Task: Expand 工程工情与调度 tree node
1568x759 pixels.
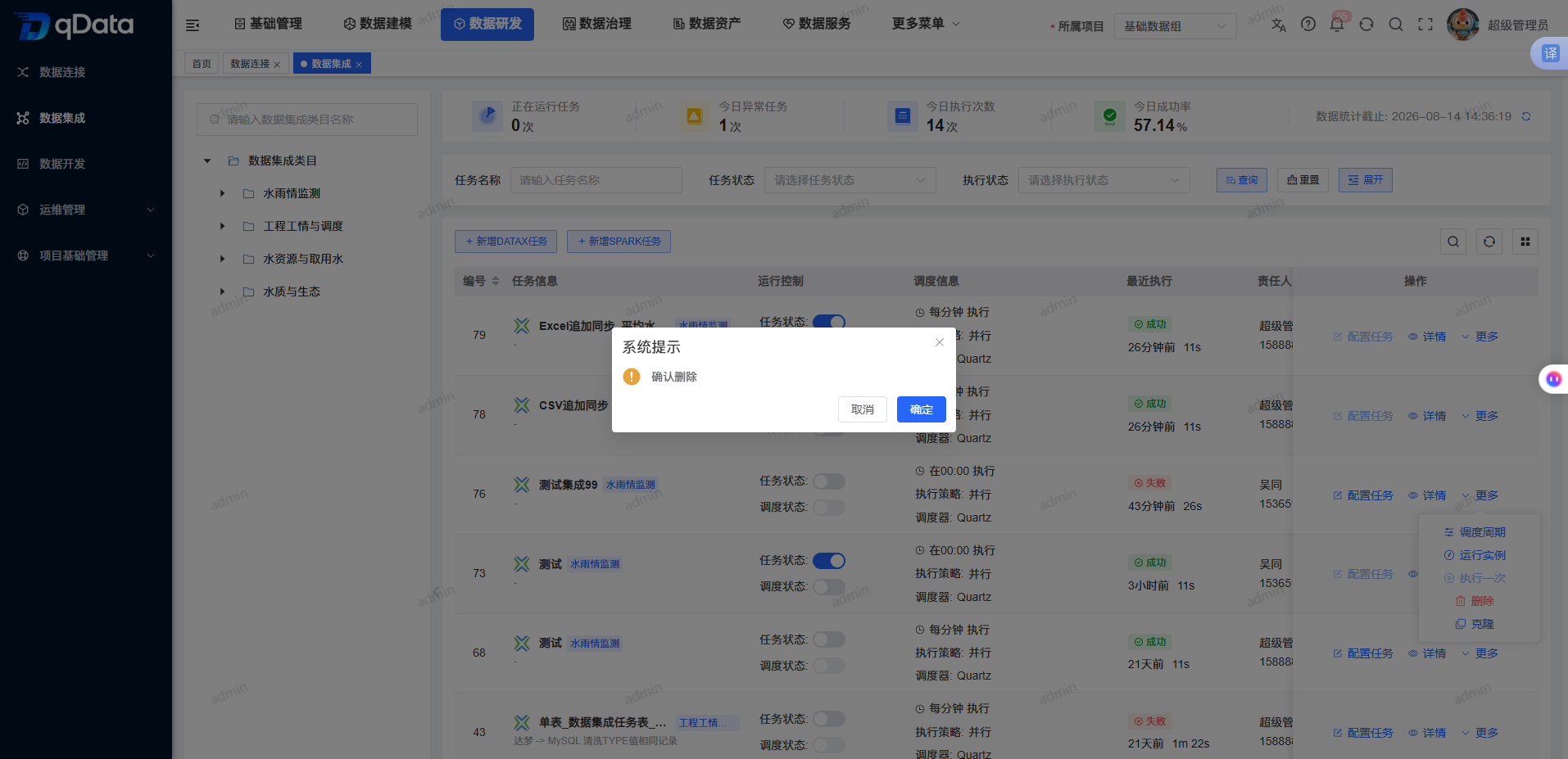Action: 222,226
